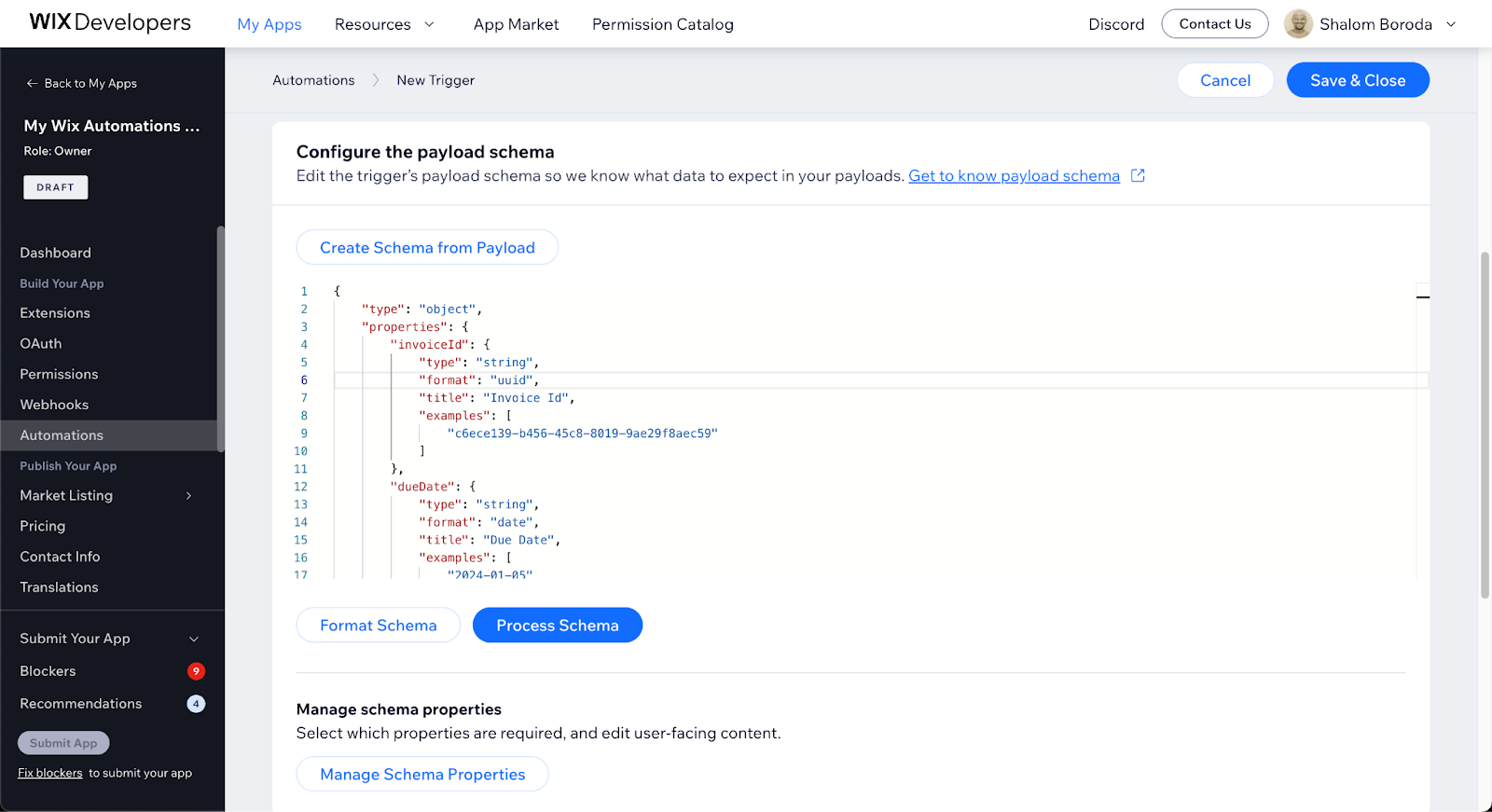Expand the Resources dropdown menu

[384, 24]
